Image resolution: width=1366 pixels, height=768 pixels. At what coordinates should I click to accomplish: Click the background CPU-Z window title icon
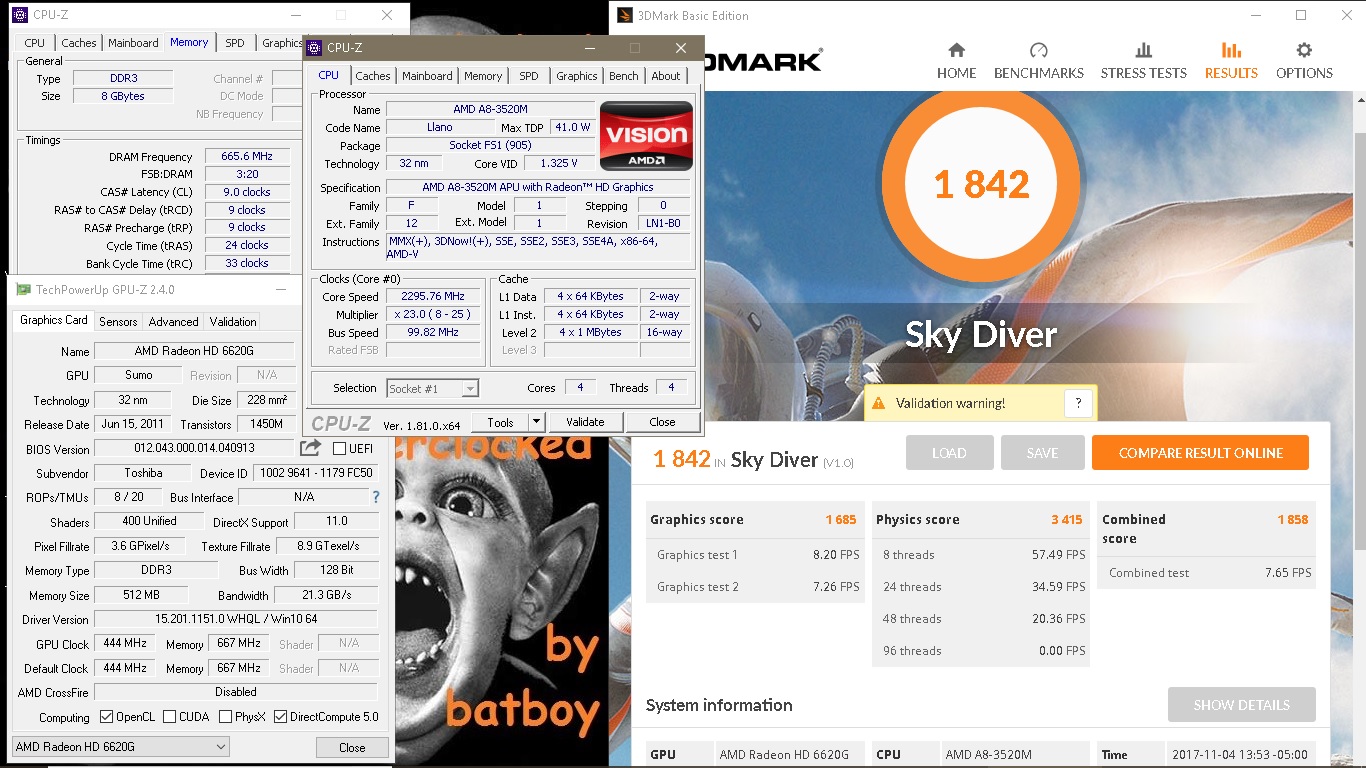[19, 15]
